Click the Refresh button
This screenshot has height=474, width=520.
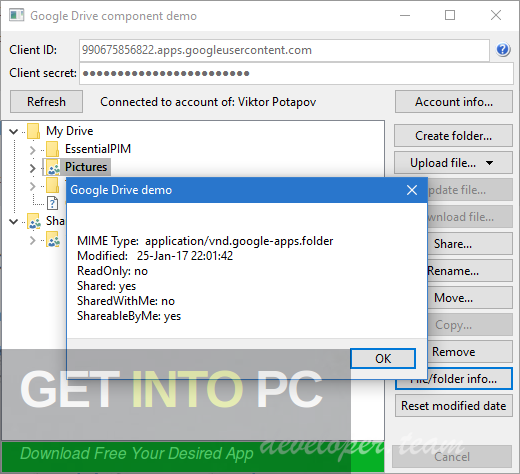point(46,102)
